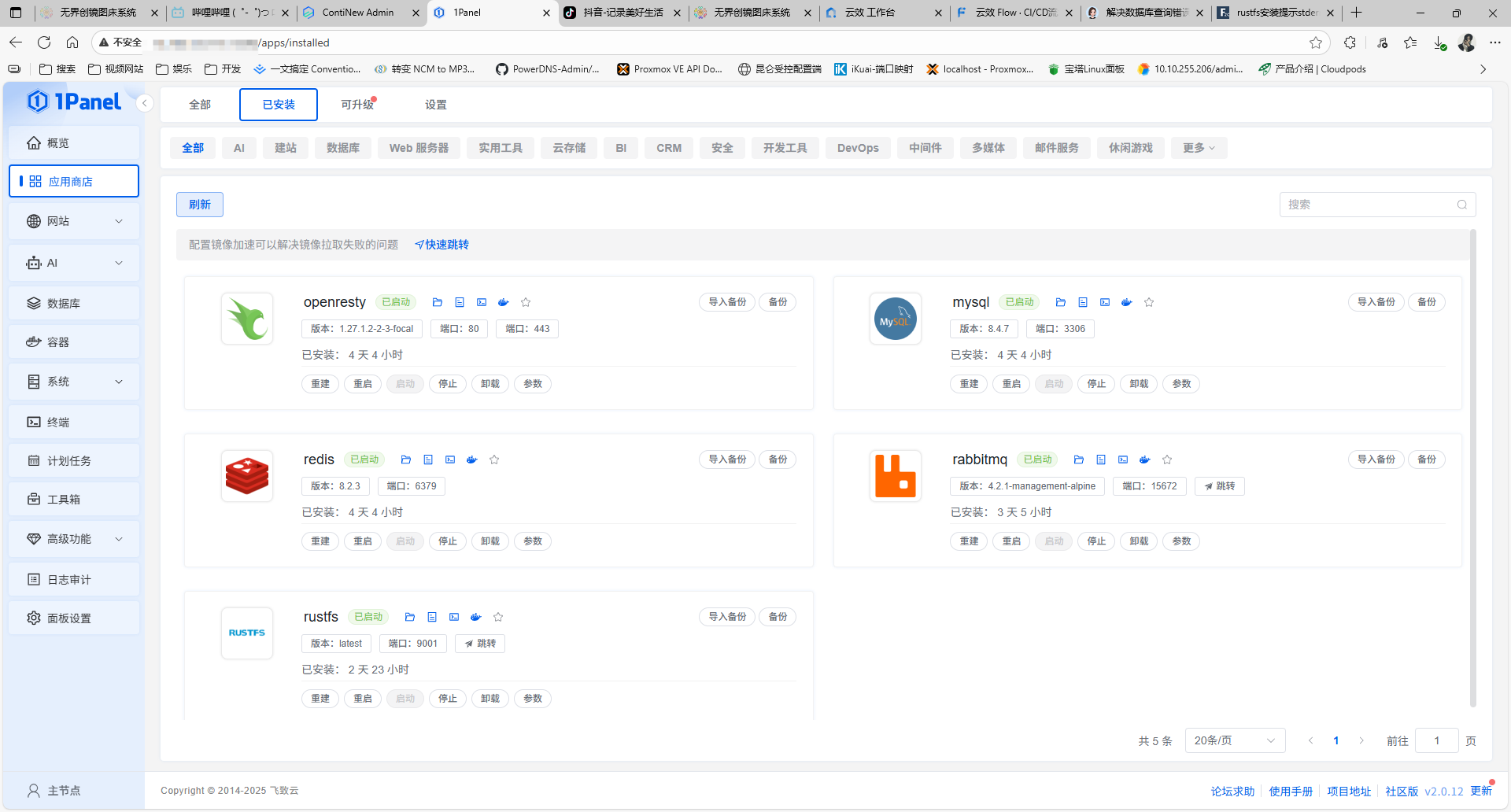Click the search magnifier icon
Screen dimensions: 1511x812
coord(1461,205)
